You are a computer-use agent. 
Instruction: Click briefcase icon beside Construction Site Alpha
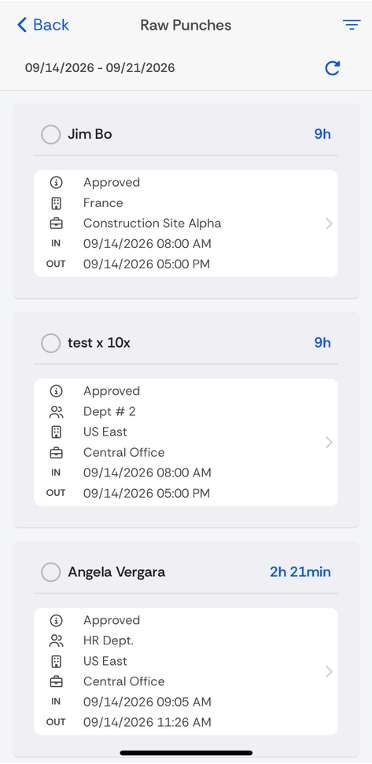57,224
